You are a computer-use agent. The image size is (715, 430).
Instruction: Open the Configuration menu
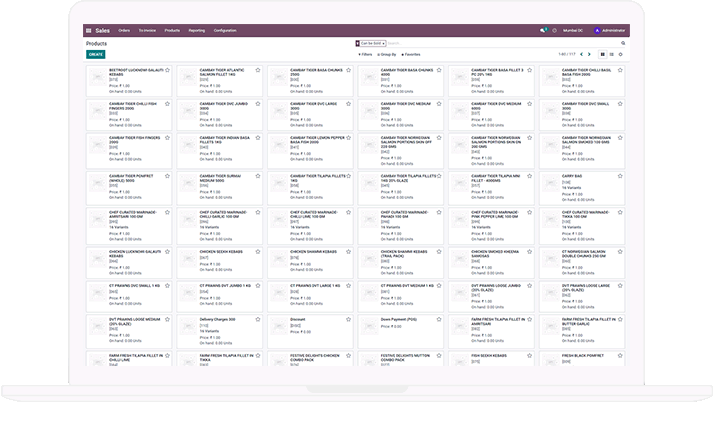tap(225, 31)
